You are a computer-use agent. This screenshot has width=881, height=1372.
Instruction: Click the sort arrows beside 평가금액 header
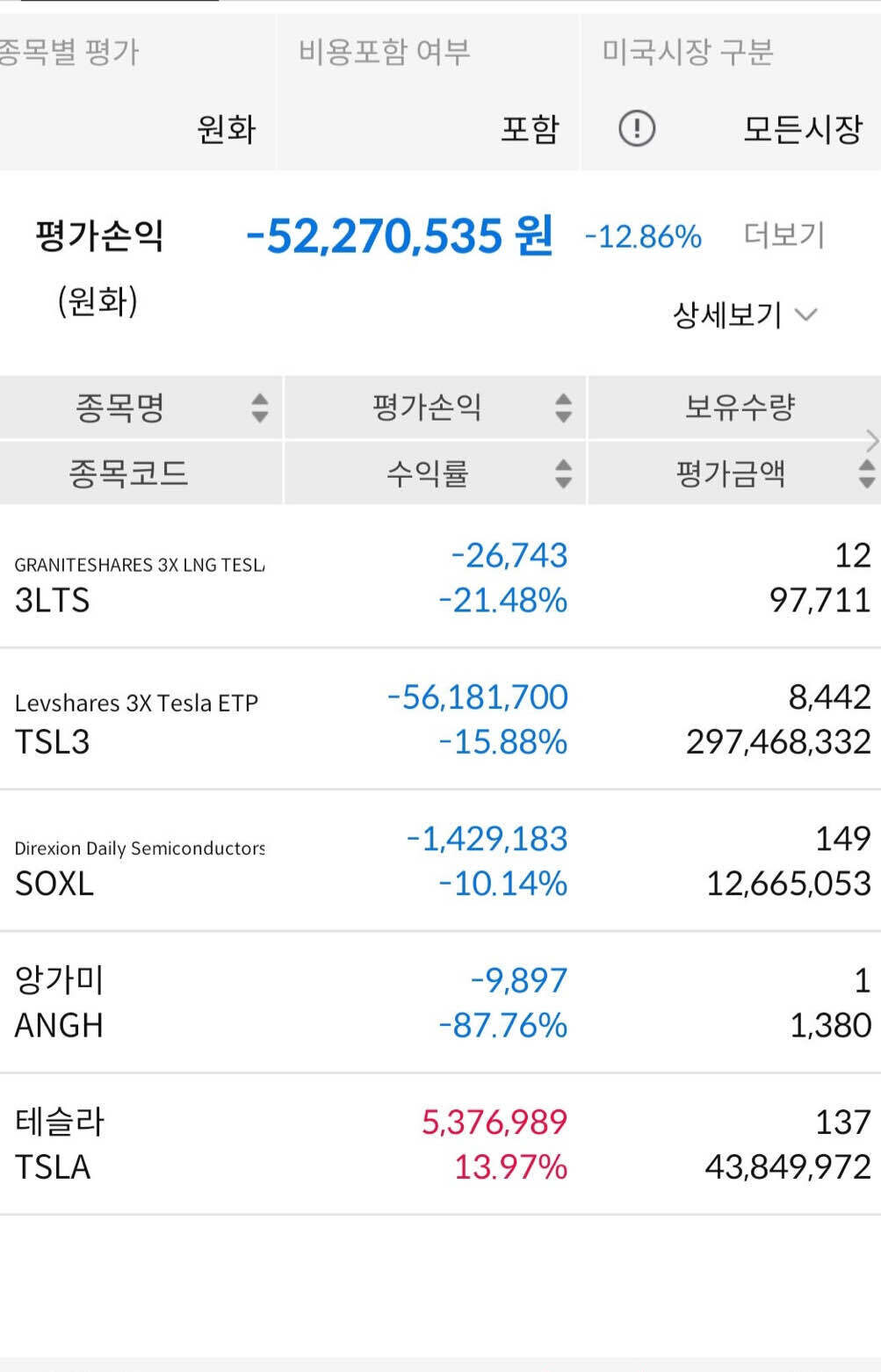tap(865, 473)
